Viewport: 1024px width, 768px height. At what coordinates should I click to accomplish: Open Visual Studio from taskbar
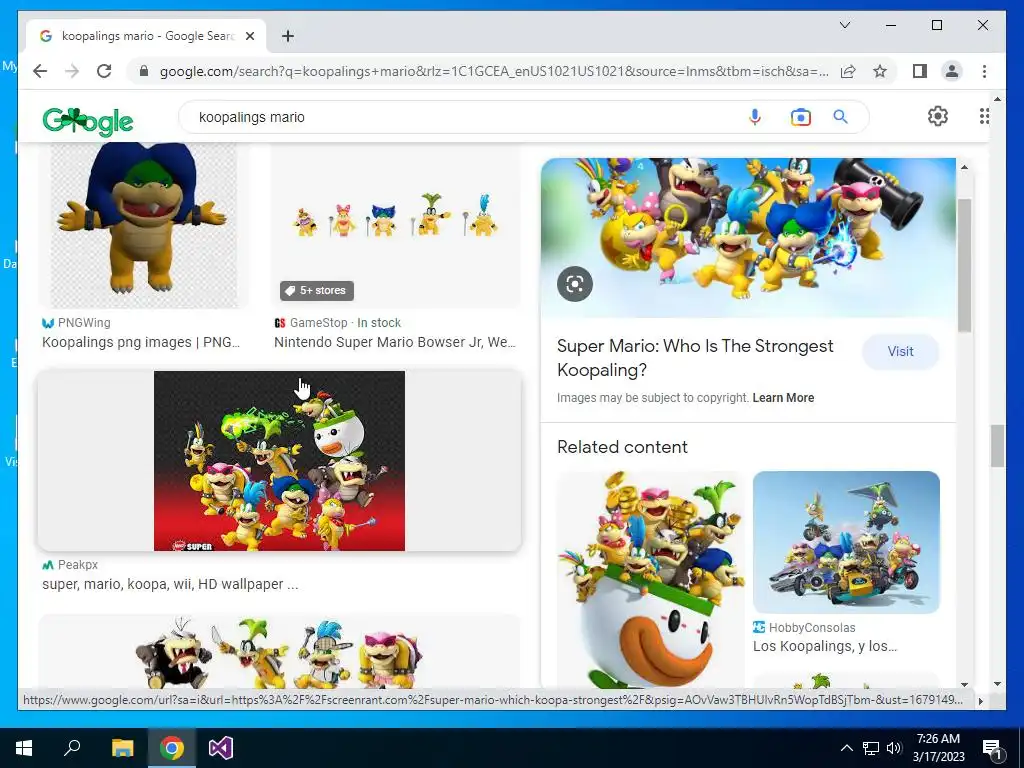[x=221, y=748]
